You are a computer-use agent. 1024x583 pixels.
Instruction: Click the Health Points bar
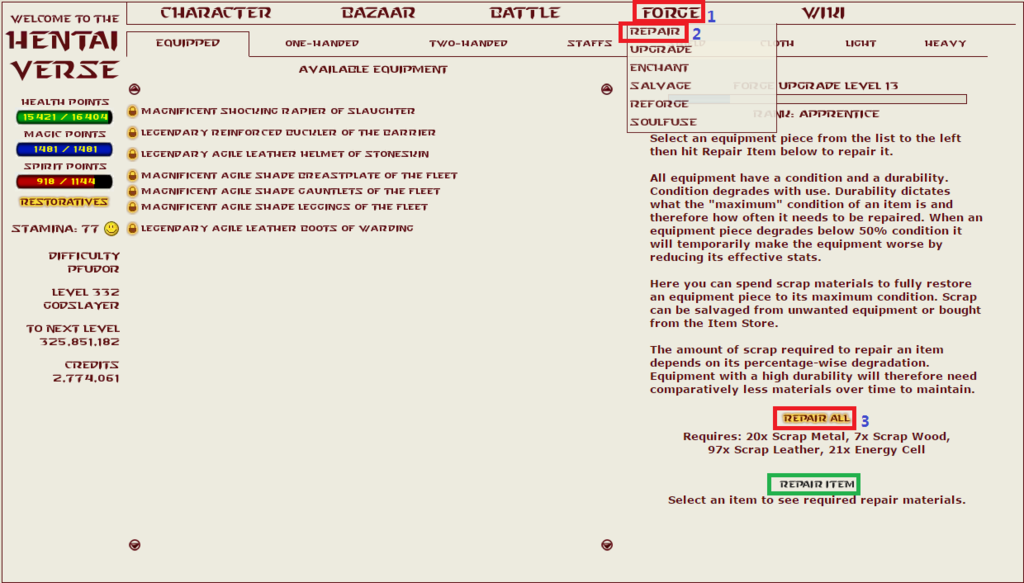coord(64,118)
